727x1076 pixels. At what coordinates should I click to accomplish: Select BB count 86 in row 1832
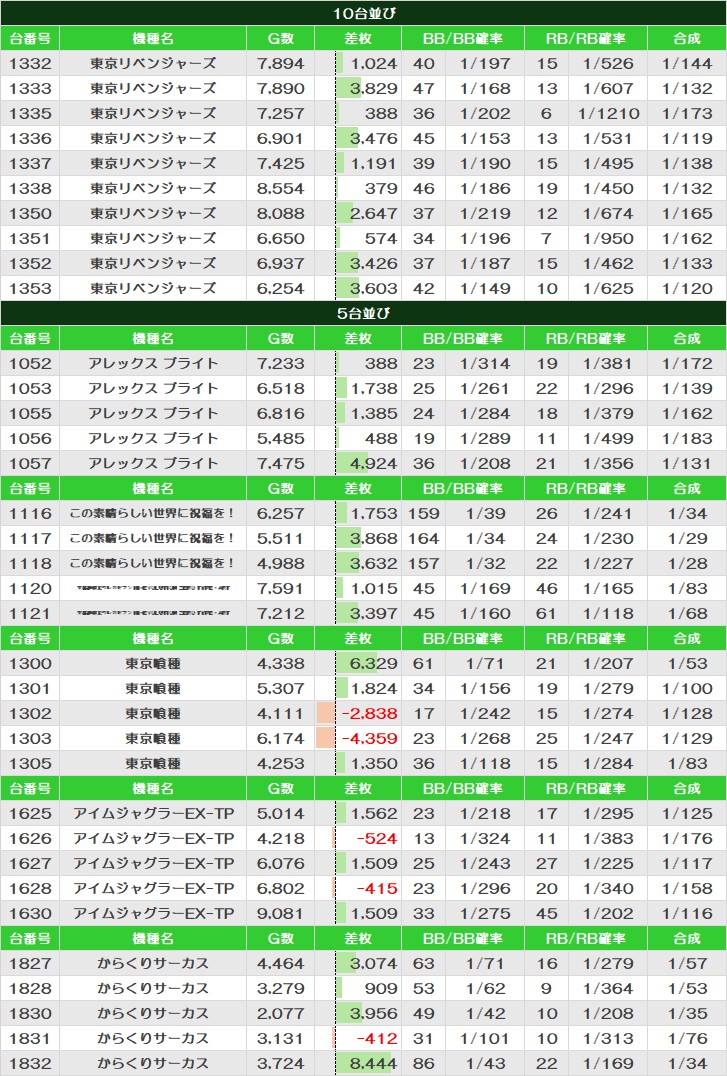pos(424,1064)
